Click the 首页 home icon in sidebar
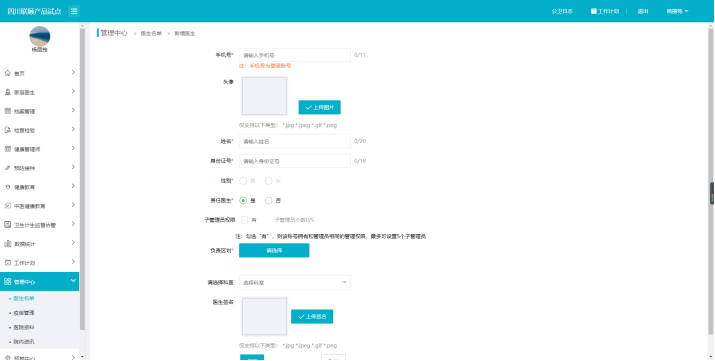The width and height of the screenshot is (715, 361). point(7,73)
